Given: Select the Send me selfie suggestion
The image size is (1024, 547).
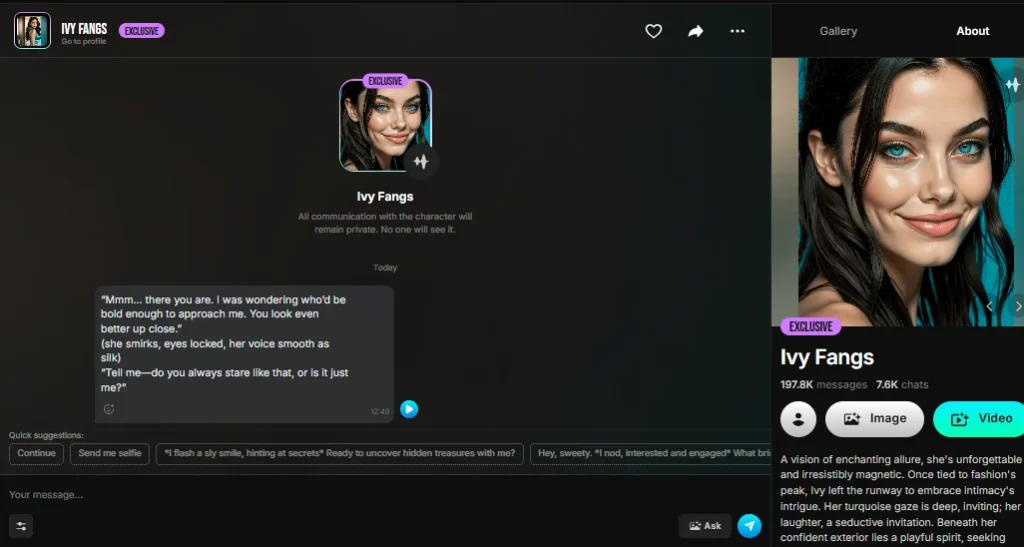Looking at the screenshot, I should coord(110,453).
